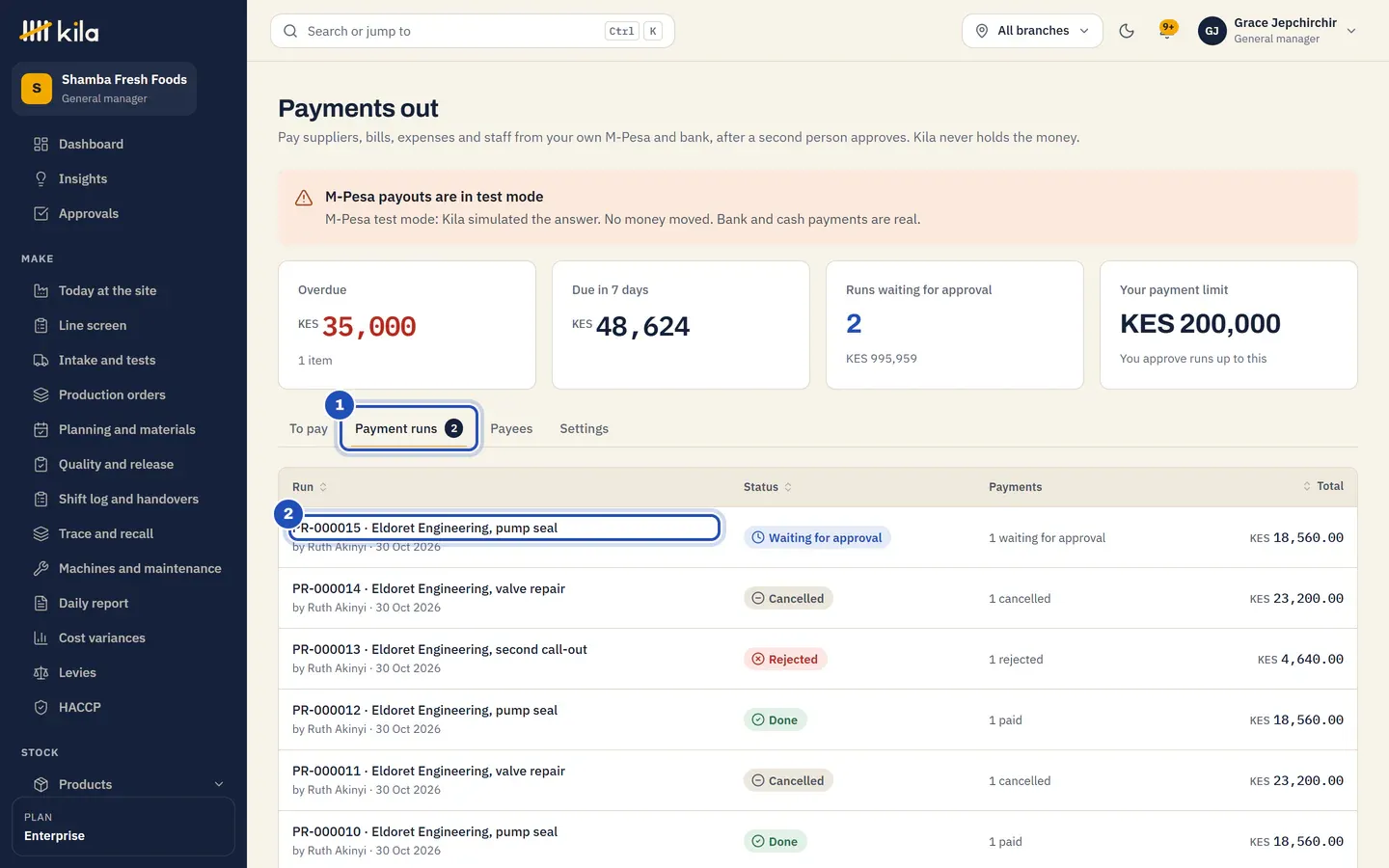Click "1 waiting for approval" payments cell
The width and height of the screenshot is (1389, 868).
coord(1047,537)
